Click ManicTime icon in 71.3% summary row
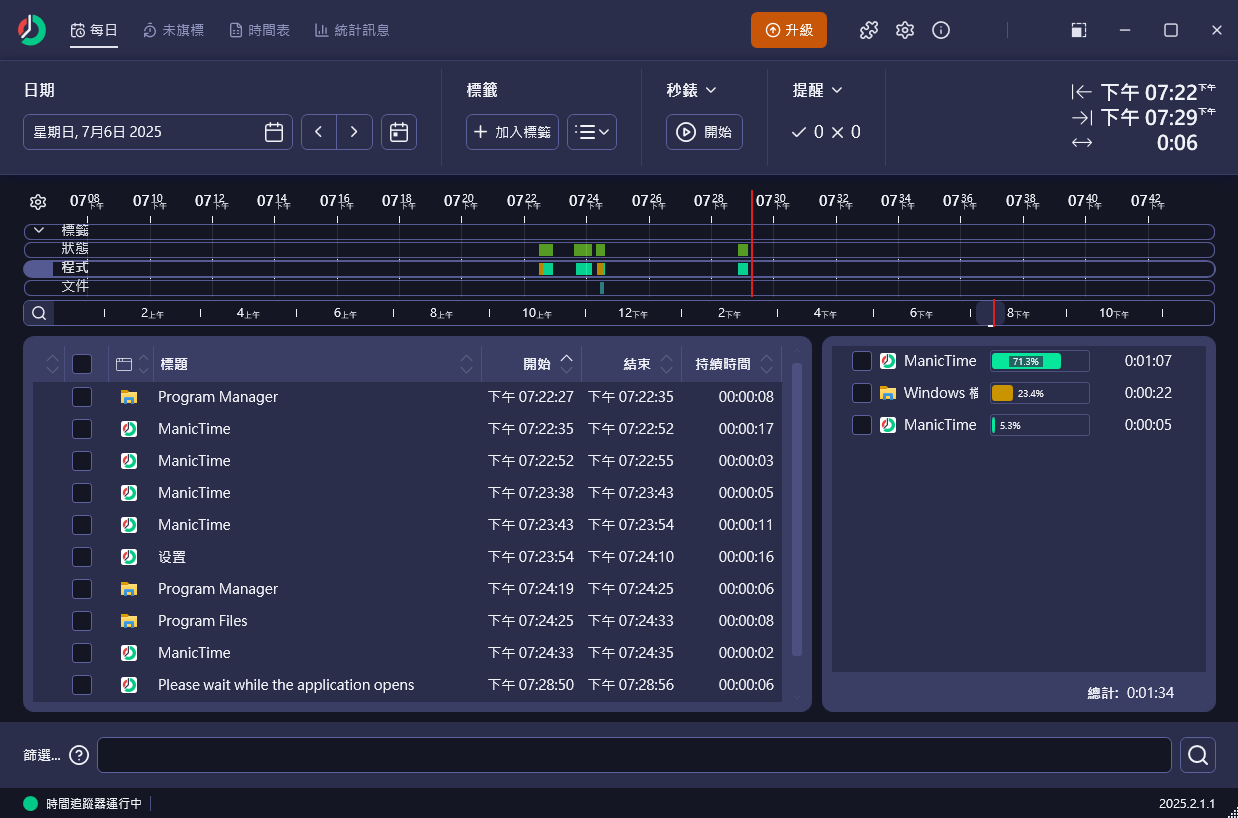This screenshot has width=1238, height=818. [x=888, y=361]
